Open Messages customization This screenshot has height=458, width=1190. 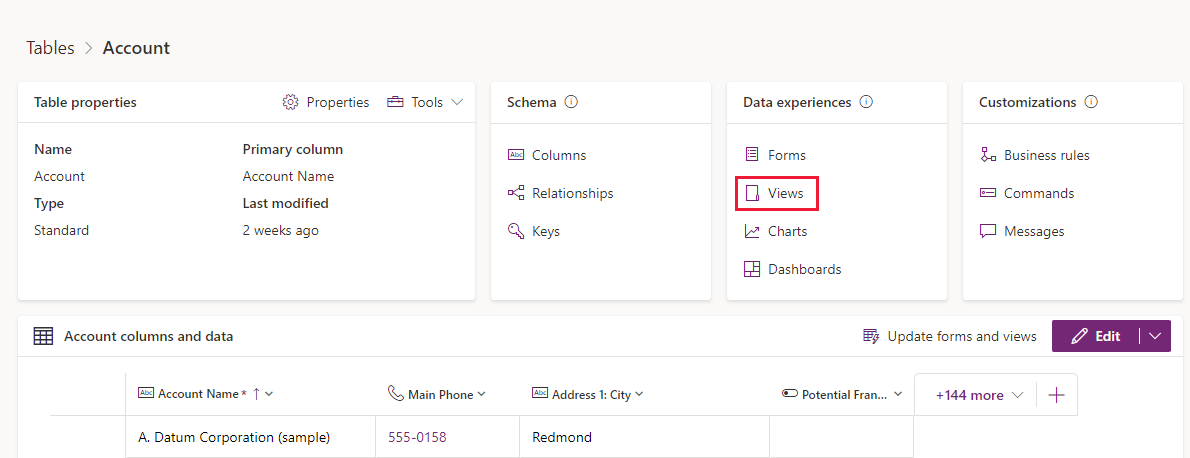coord(1022,231)
